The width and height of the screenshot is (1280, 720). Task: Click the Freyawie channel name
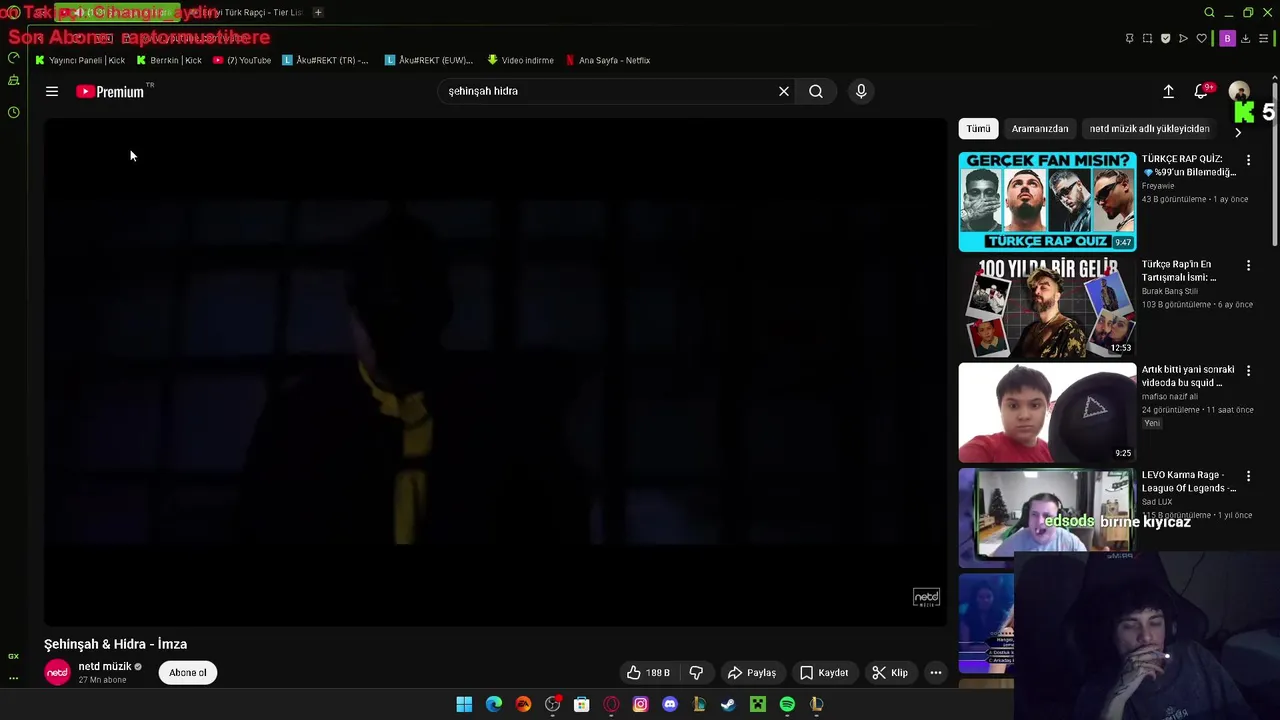pos(1158,186)
